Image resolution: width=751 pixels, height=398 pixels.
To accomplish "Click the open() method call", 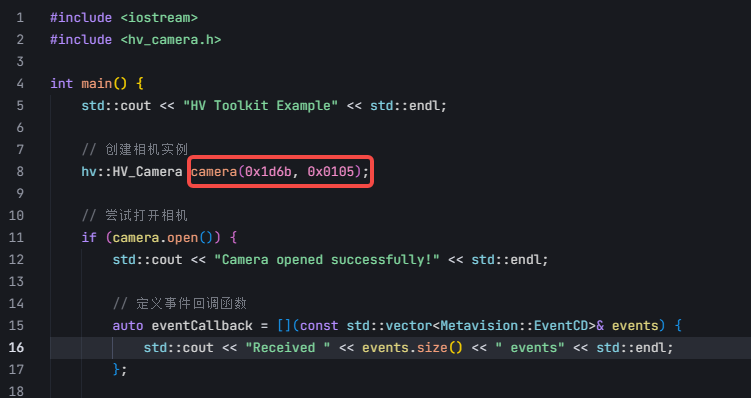I will (x=190, y=238).
